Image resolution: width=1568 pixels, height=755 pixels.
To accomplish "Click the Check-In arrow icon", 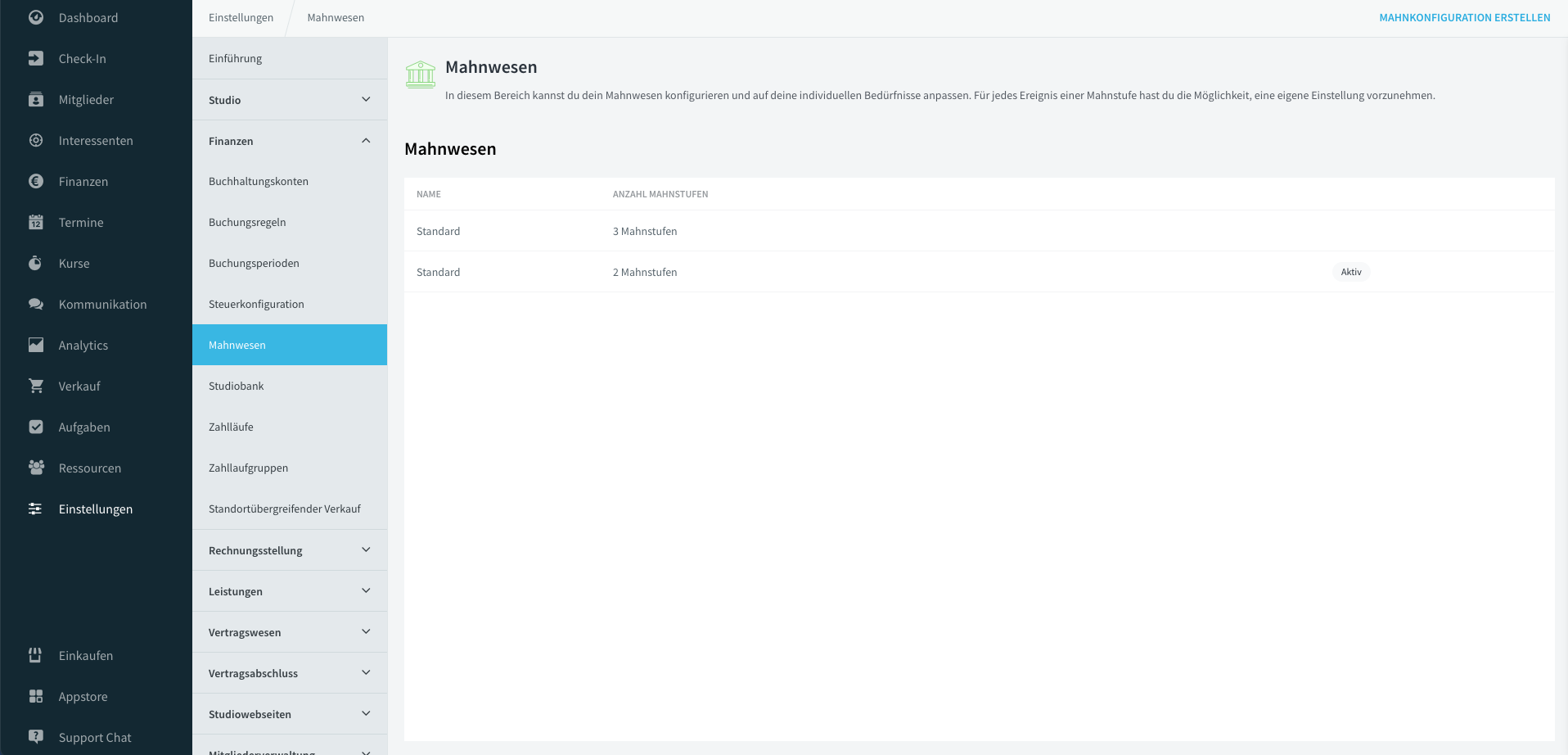I will pos(36,58).
